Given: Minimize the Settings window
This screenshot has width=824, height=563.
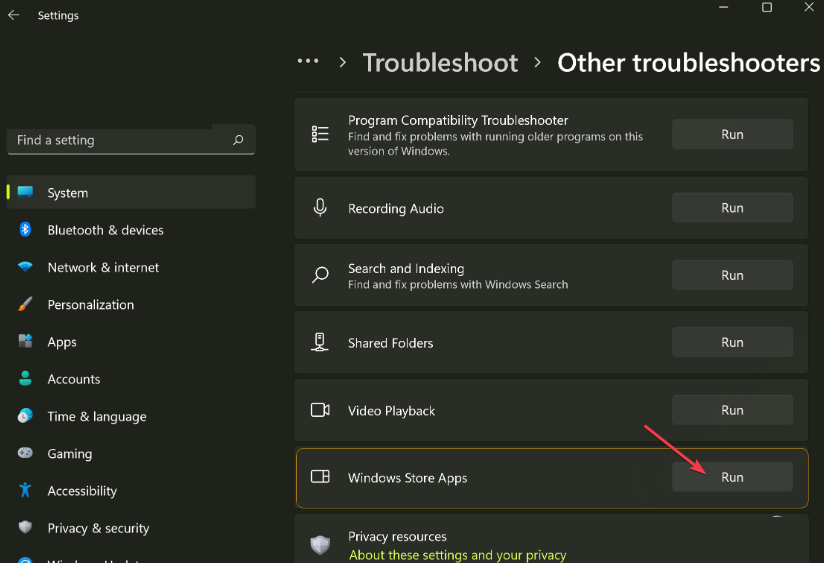Looking at the screenshot, I should [x=724, y=7].
